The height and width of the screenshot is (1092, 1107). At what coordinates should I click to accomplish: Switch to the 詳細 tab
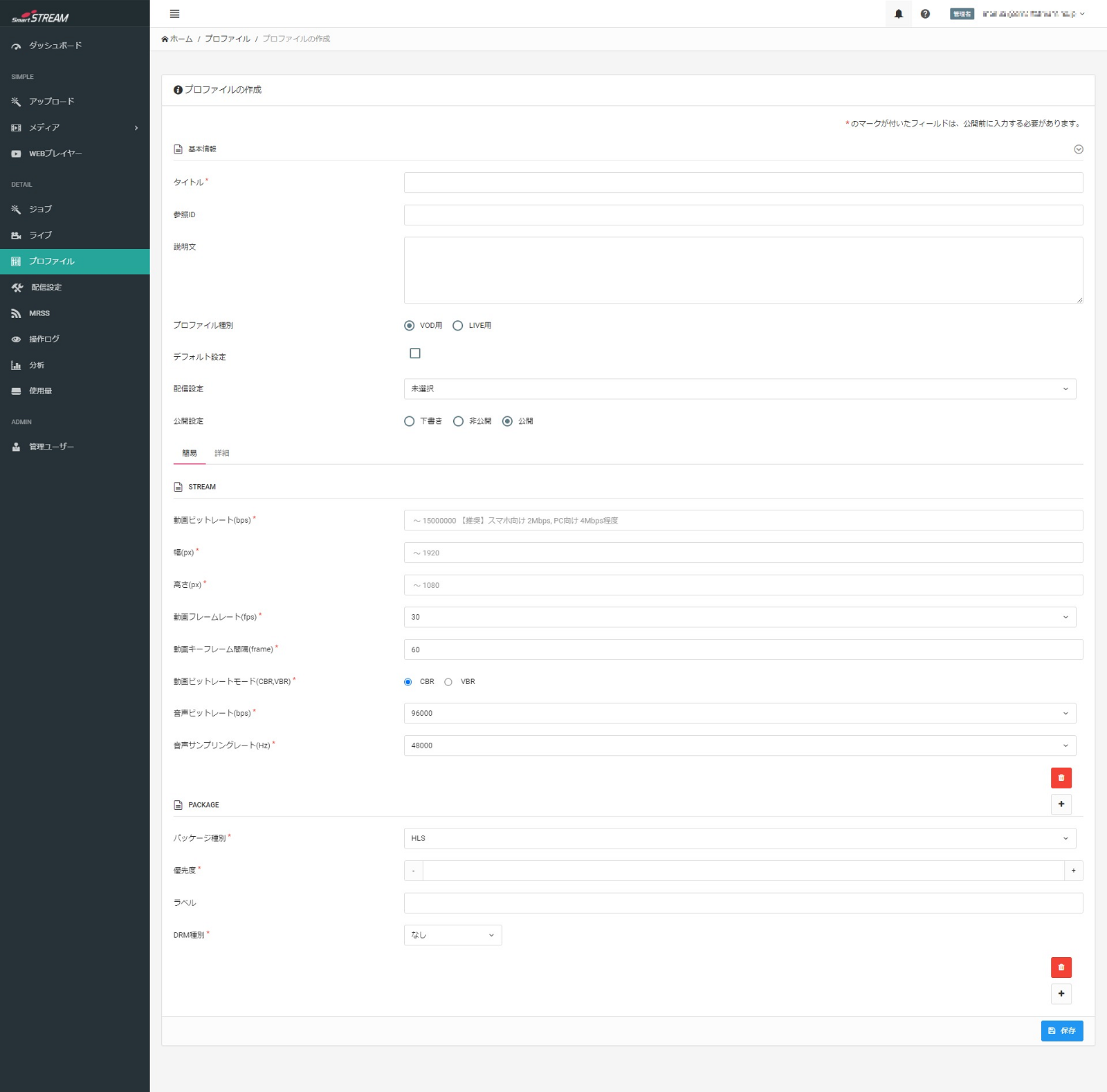pos(221,453)
